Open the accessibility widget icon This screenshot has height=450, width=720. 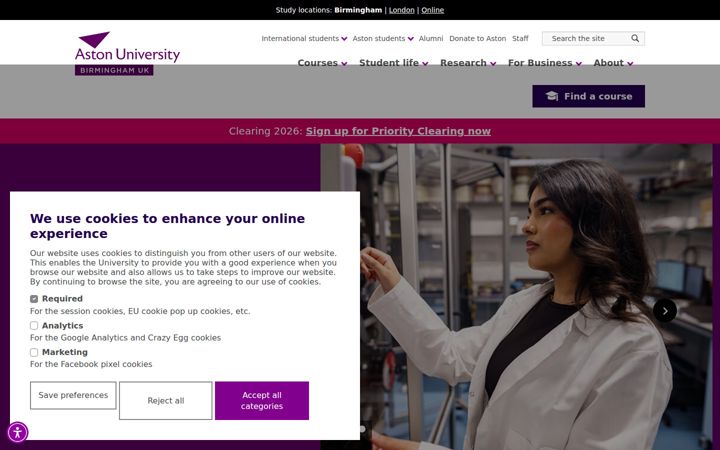[x=17, y=433]
